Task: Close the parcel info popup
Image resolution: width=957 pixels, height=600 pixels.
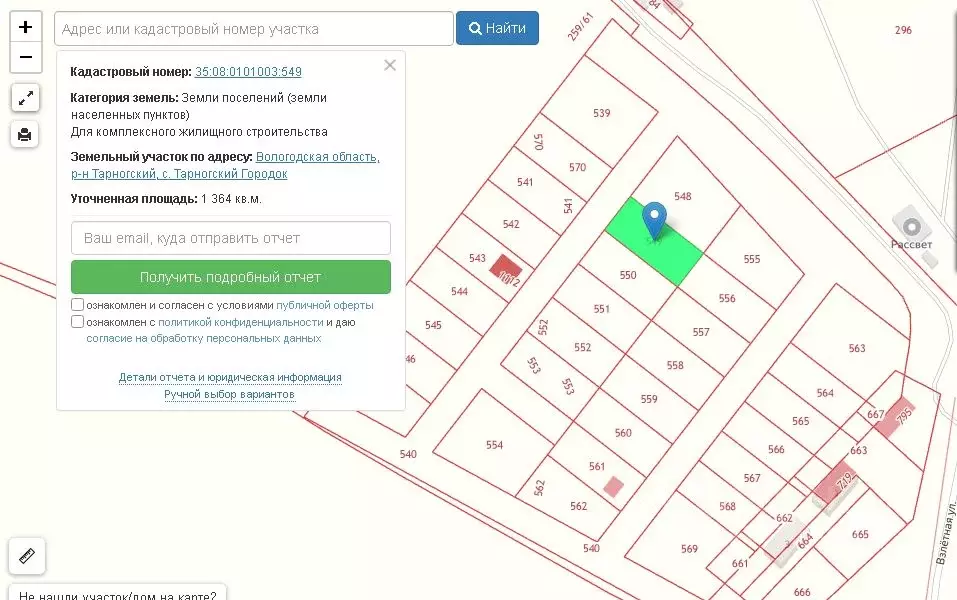Action: point(390,65)
